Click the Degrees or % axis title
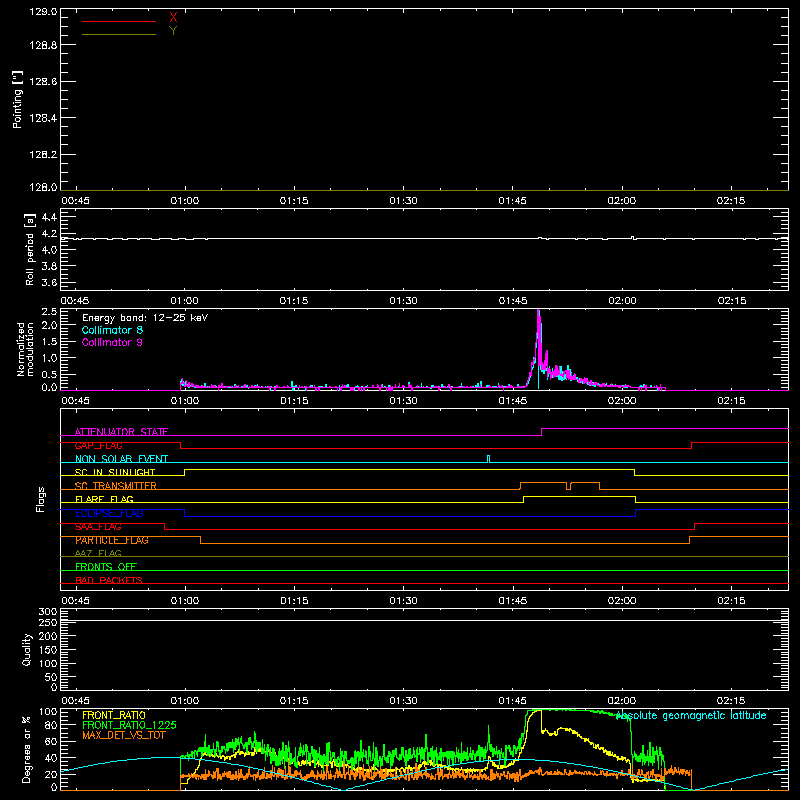Screen dimensions: 800x800 [x=26, y=750]
